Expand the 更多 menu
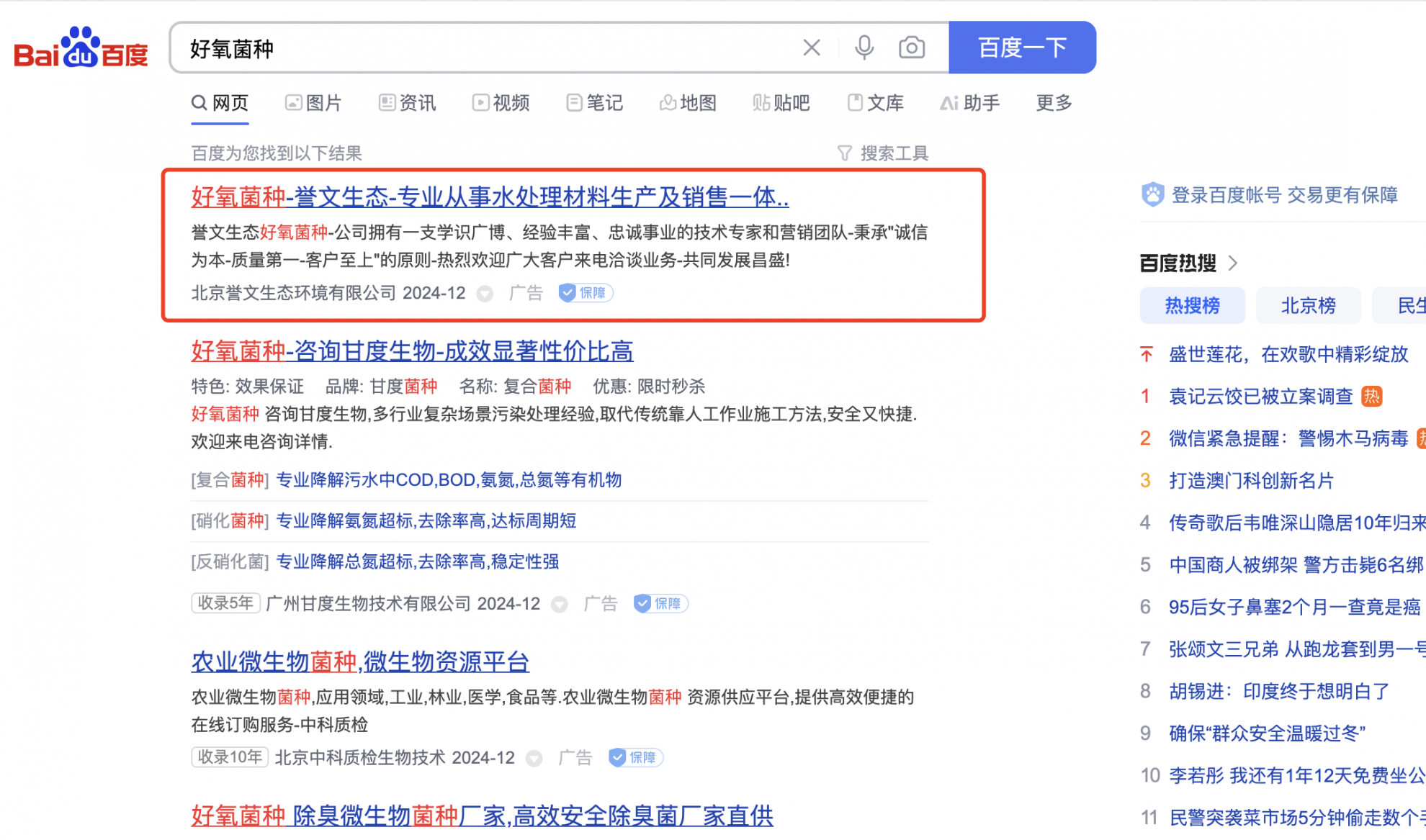Viewport: 1426px width, 840px height. (x=1054, y=103)
